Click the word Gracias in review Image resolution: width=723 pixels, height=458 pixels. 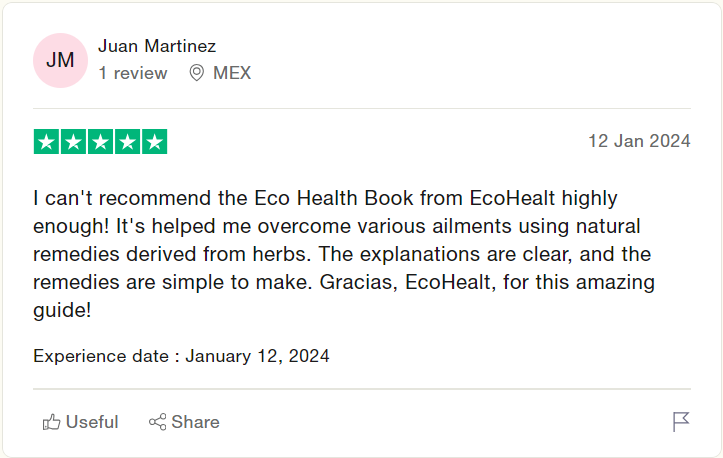(358, 282)
